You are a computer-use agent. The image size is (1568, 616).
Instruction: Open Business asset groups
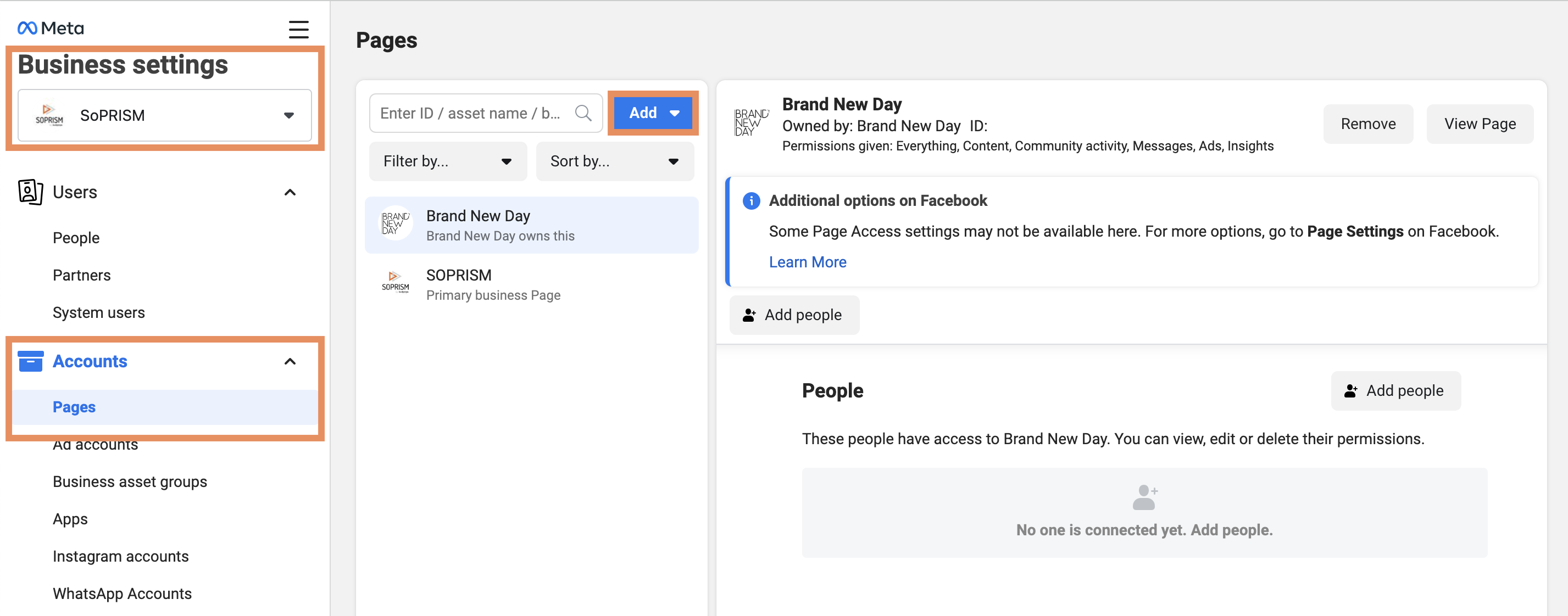(130, 481)
